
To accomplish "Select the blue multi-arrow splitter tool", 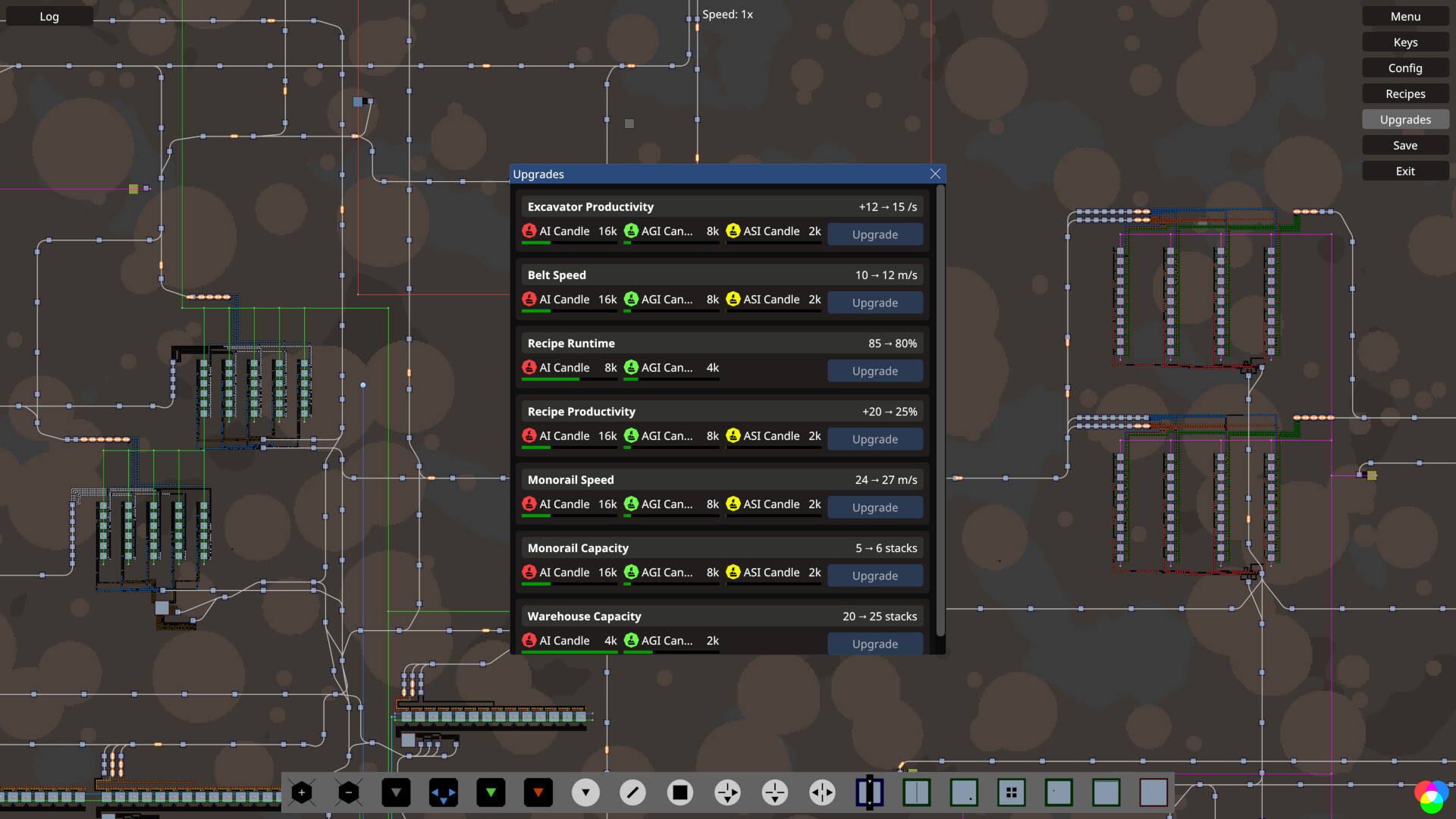I will [444, 792].
